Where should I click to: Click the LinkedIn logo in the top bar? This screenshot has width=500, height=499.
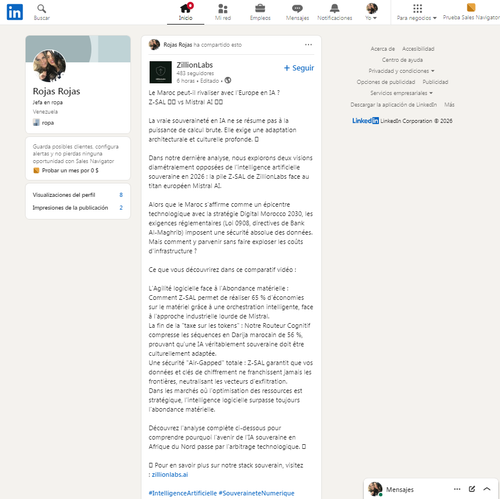pyautogui.click(x=15, y=12)
